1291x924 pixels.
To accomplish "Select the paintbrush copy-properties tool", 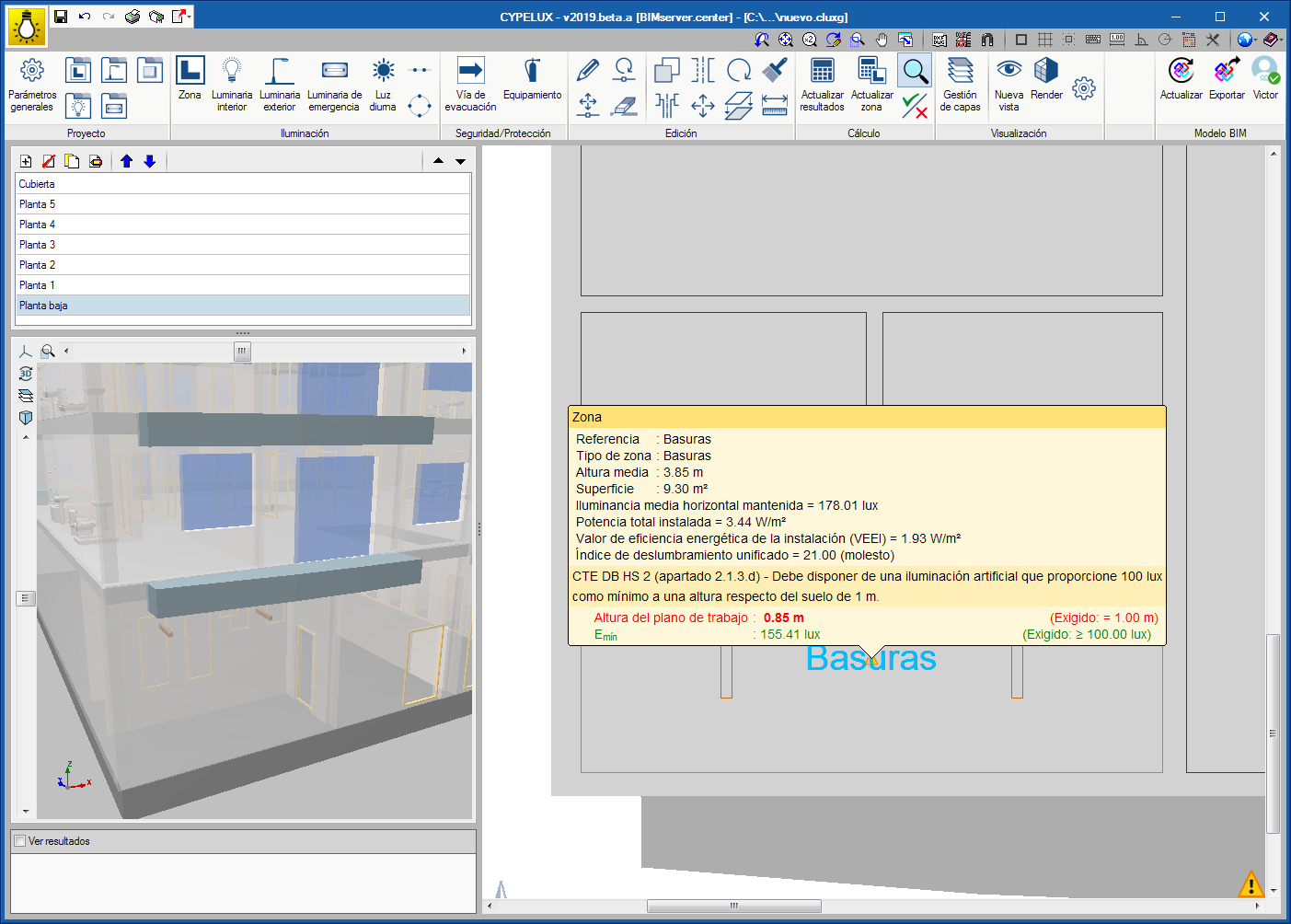I will 775,70.
